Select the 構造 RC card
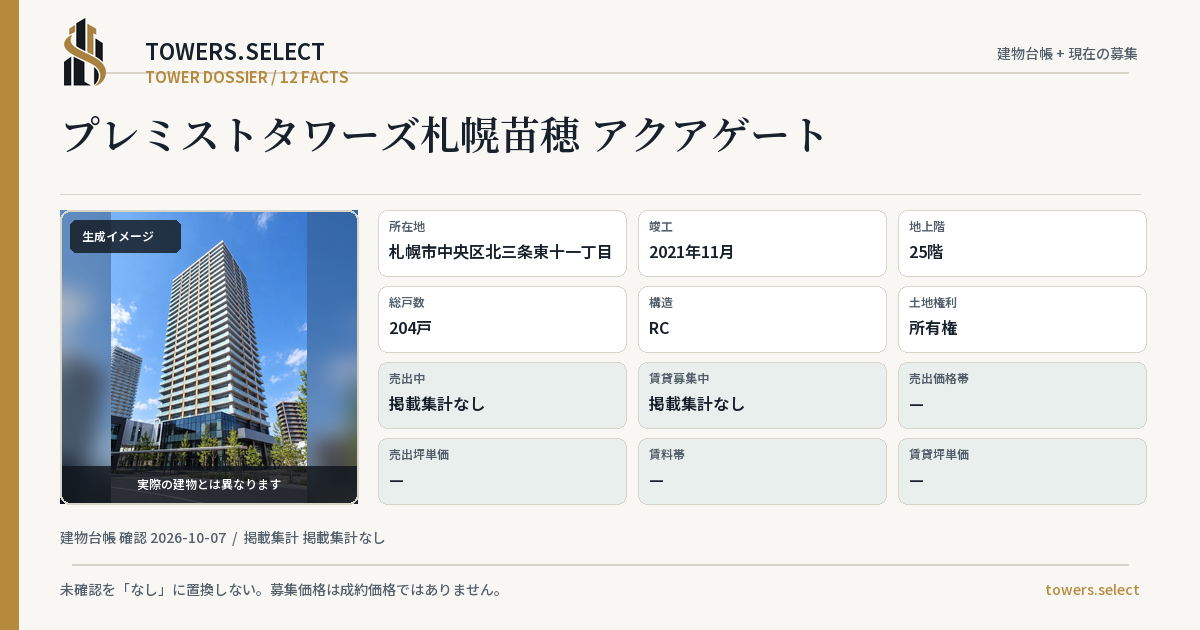Viewport: 1200px width, 630px height. 762,319
